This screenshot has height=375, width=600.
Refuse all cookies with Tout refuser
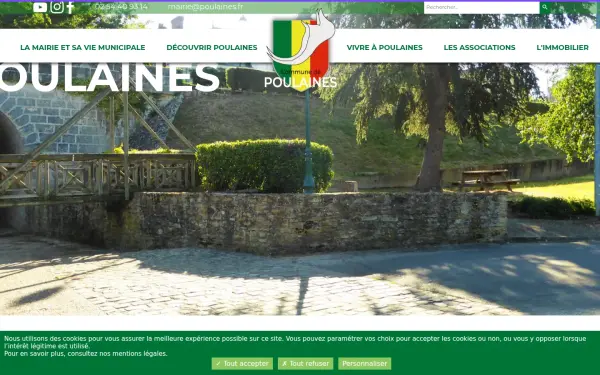coord(305,364)
